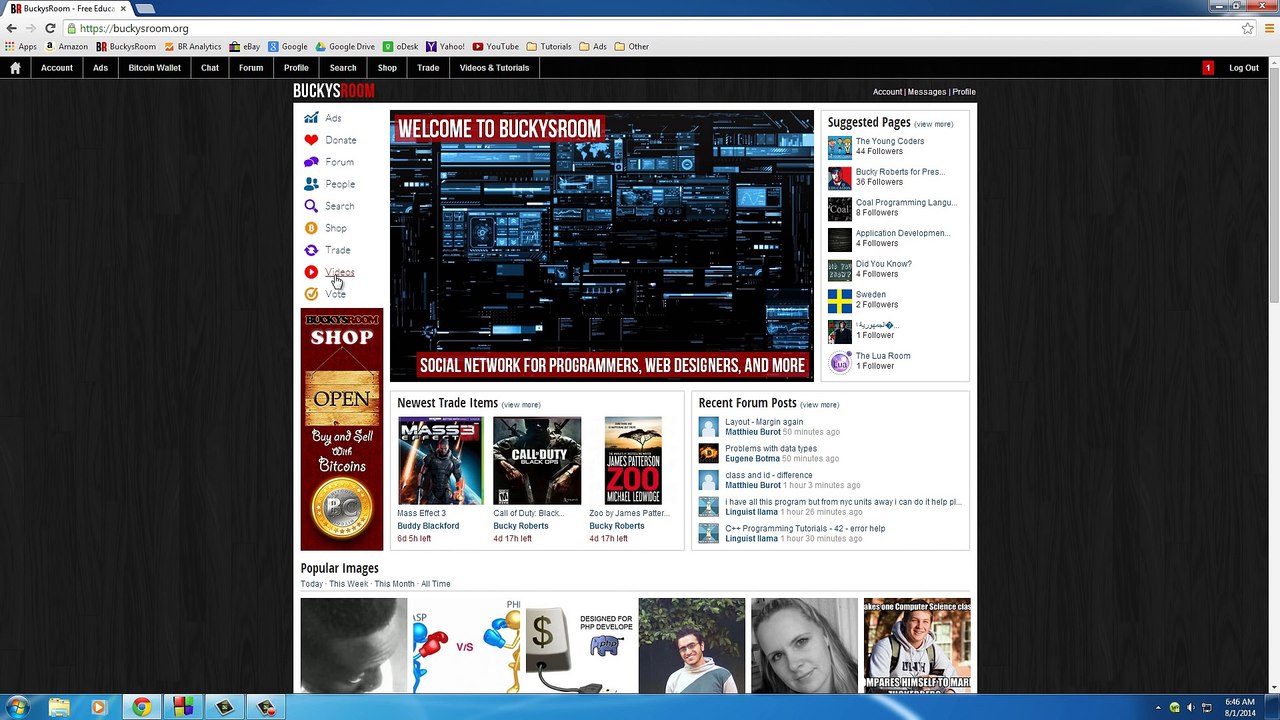Open the Coal Programming Language page
This screenshot has height=720, width=1280.
coord(906,203)
